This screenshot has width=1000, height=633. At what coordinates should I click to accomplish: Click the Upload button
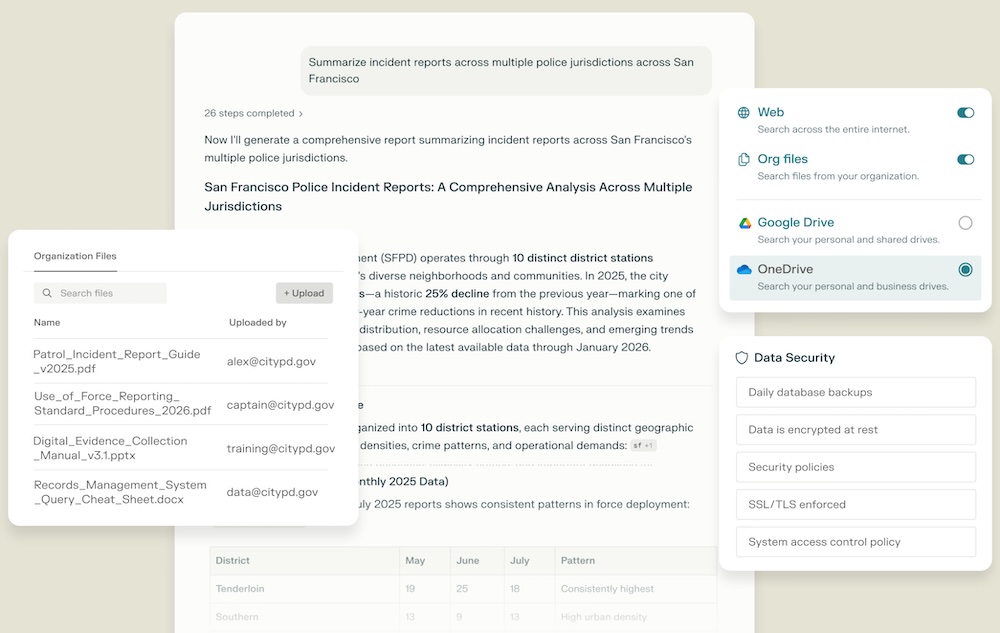click(304, 293)
